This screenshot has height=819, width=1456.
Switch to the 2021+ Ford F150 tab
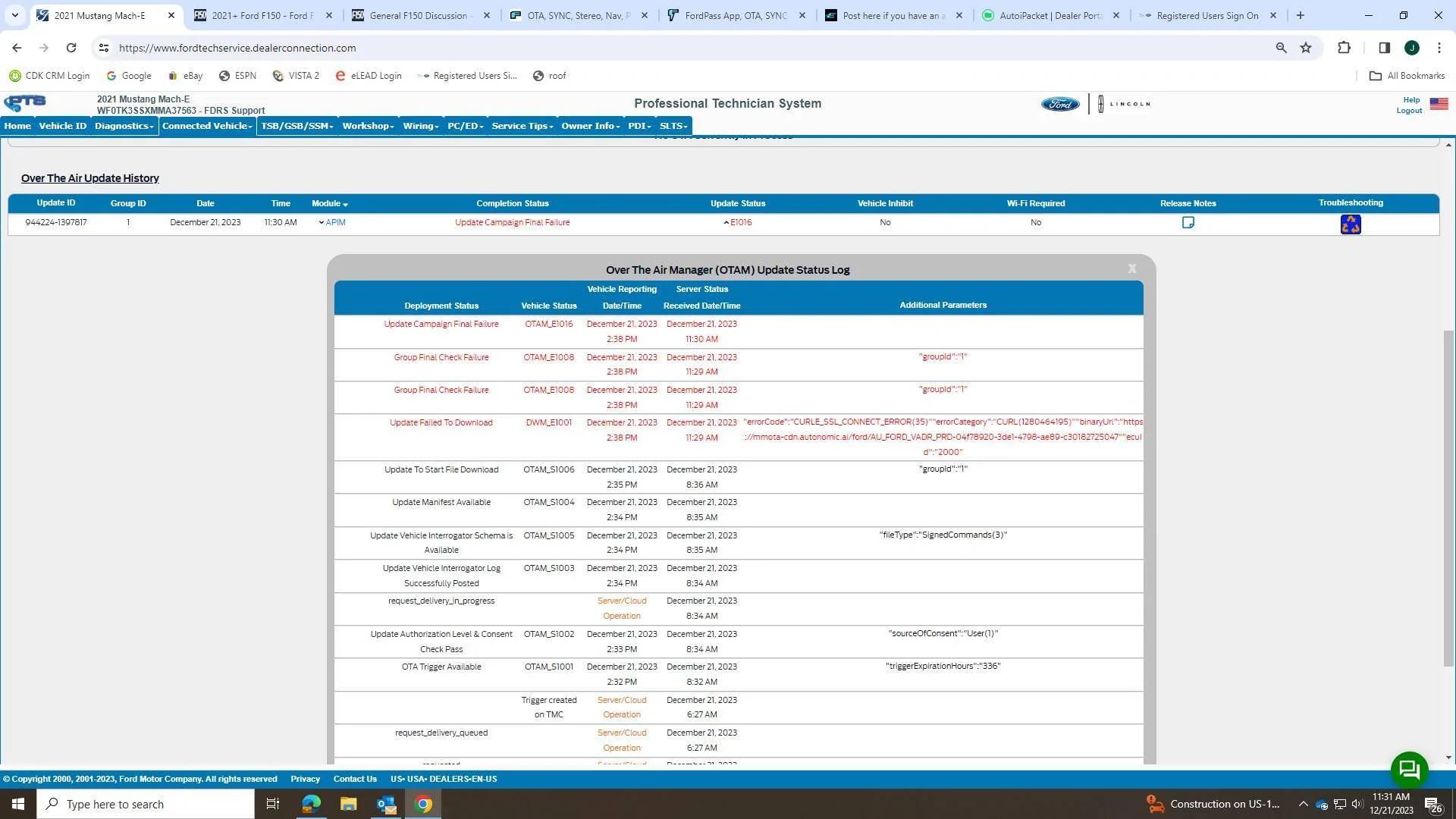point(262,15)
